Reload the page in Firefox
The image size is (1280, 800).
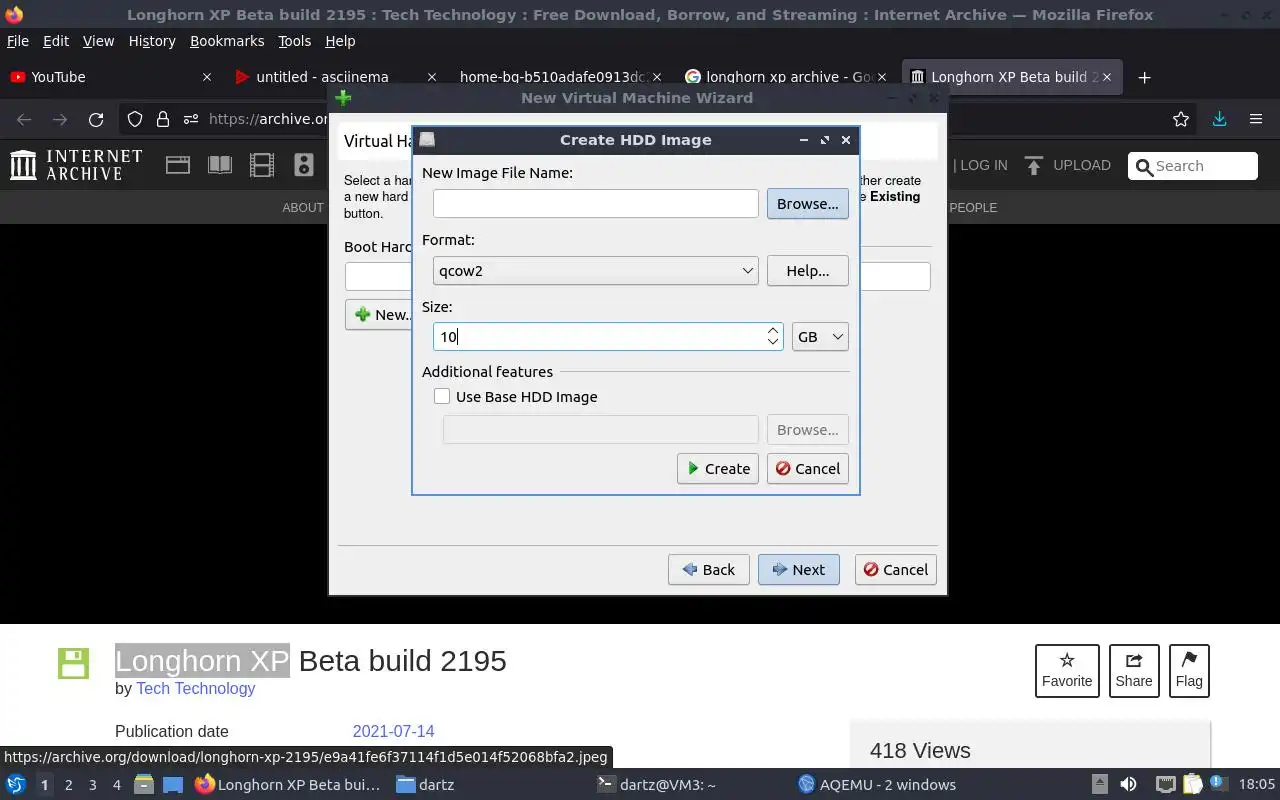pos(96,119)
